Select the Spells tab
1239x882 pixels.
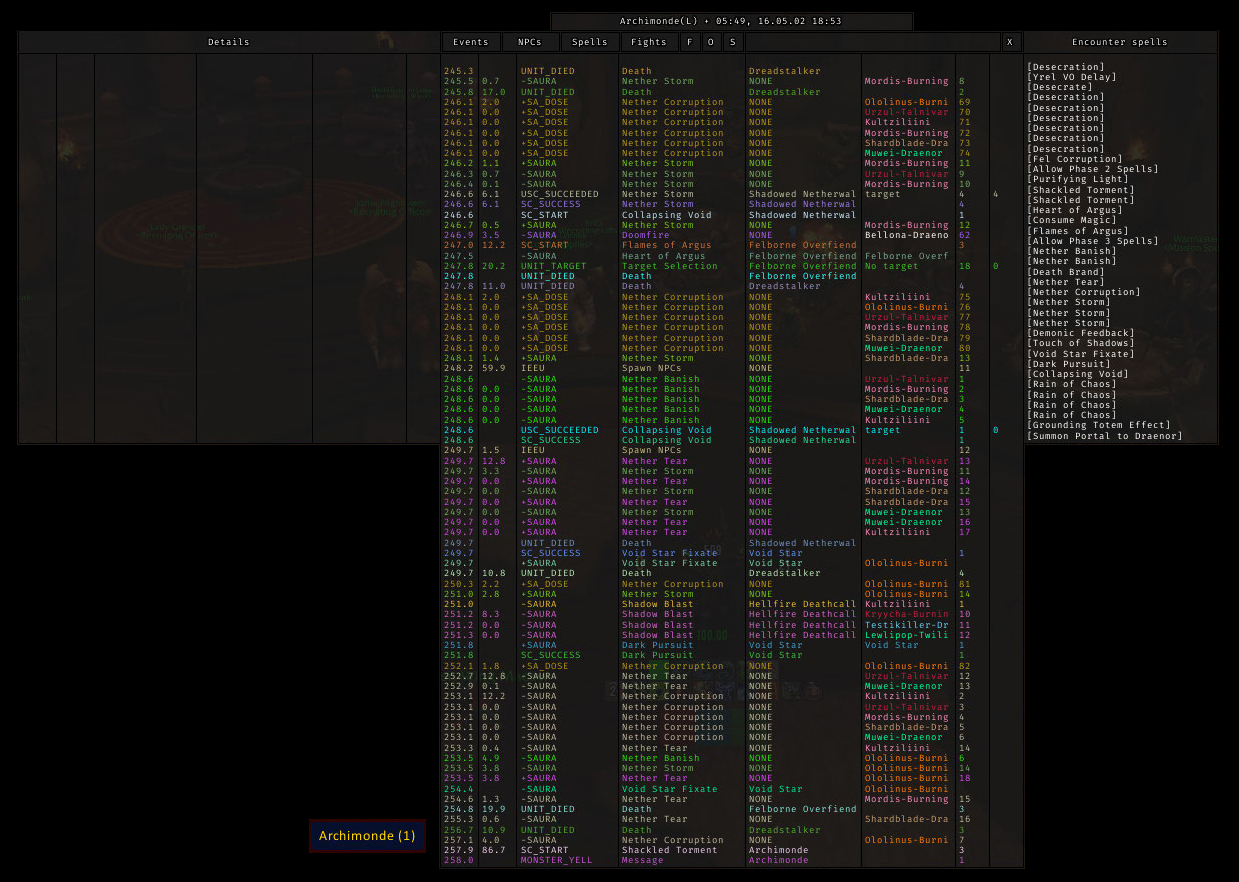pyautogui.click(x=589, y=42)
